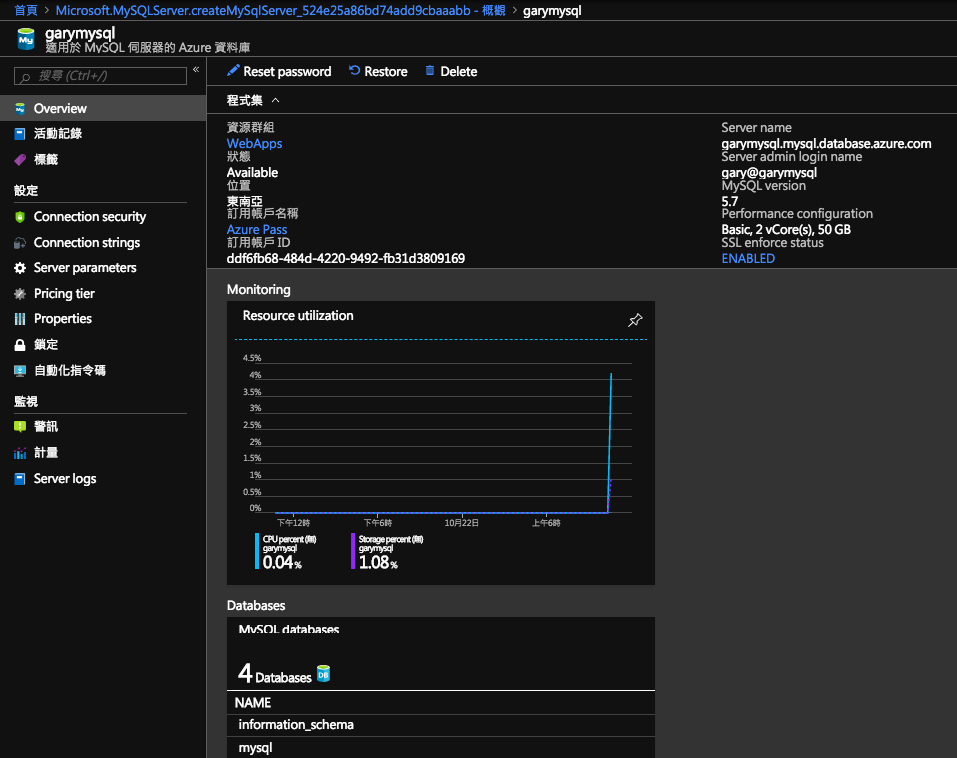Open Pricing tier page
957x758 pixels.
coord(103,294)
